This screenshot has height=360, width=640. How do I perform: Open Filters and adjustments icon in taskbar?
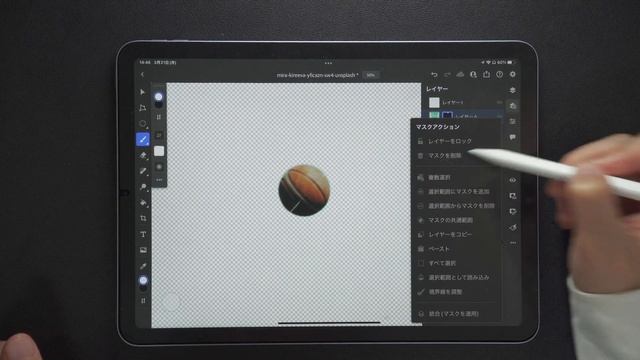[513, 227]
